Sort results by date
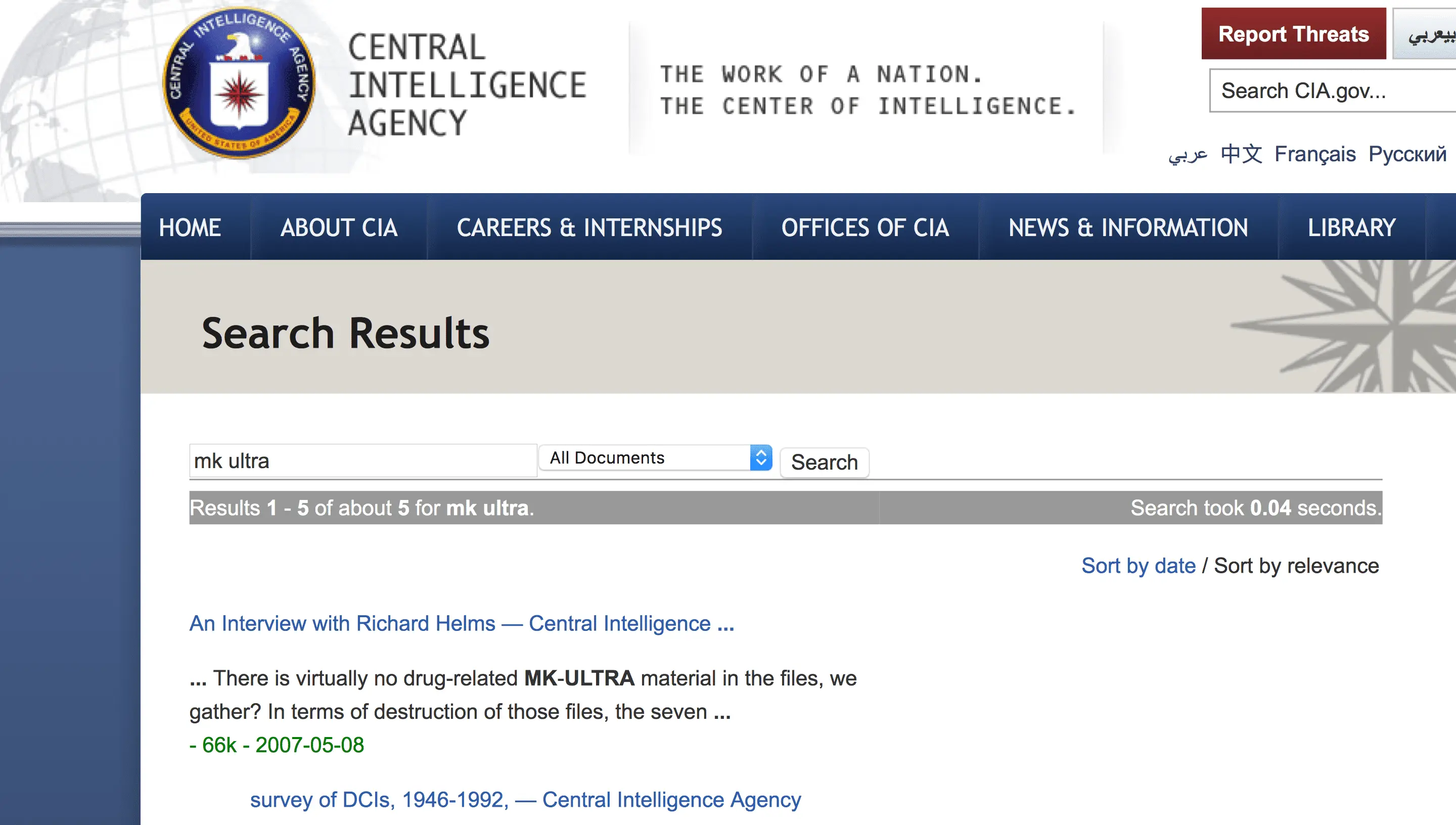Viewport: 1456px width, 825px height. (1138, 566)
